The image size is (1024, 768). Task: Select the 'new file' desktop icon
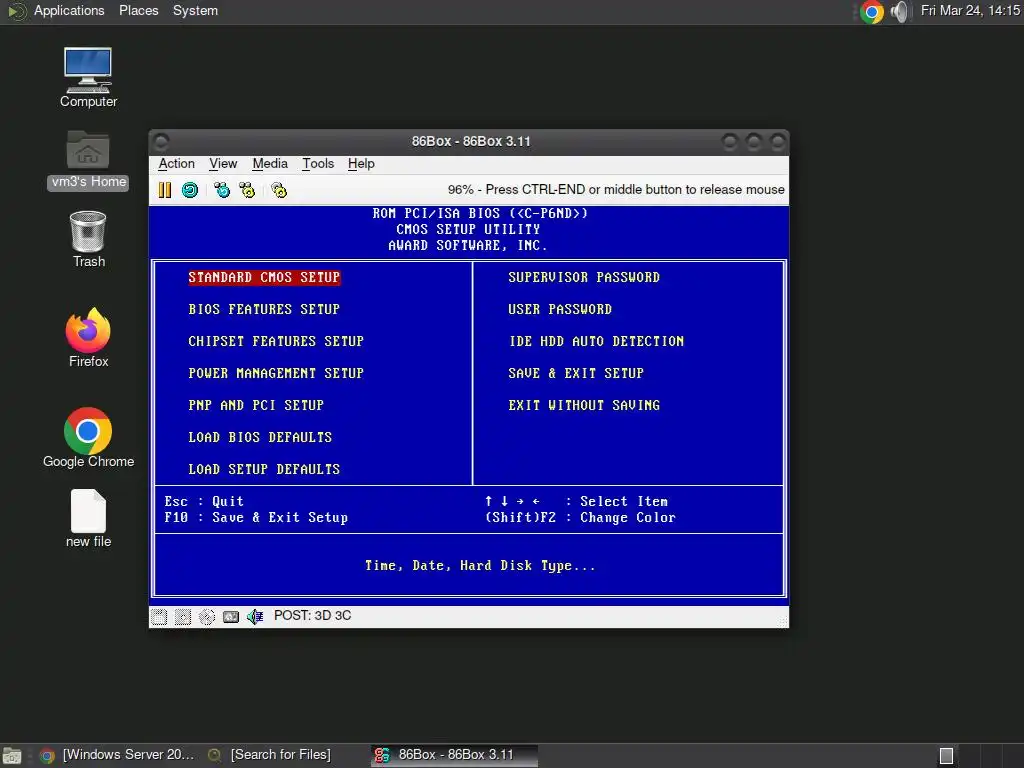(x=88, y=519)
